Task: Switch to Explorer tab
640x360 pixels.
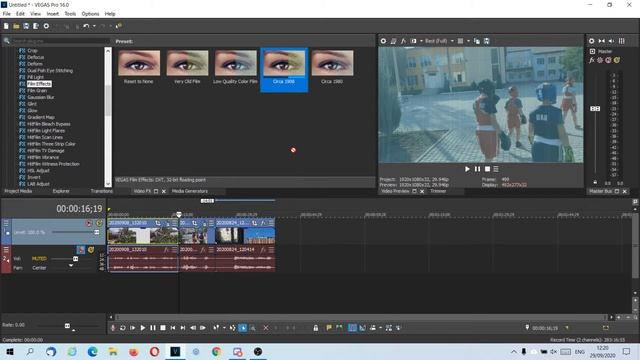Action: (x=61, y=191)
